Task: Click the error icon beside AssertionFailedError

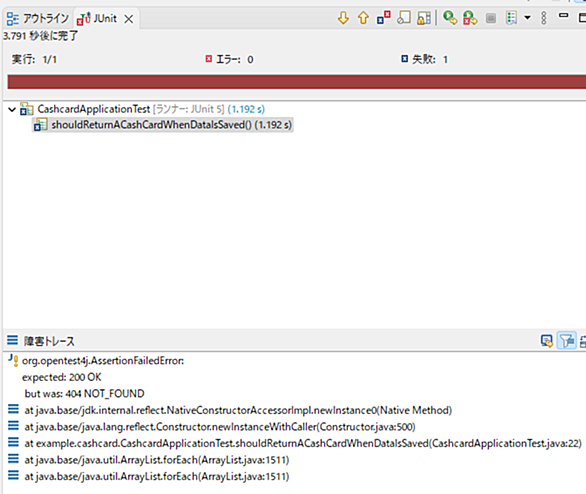Action: 13,360
